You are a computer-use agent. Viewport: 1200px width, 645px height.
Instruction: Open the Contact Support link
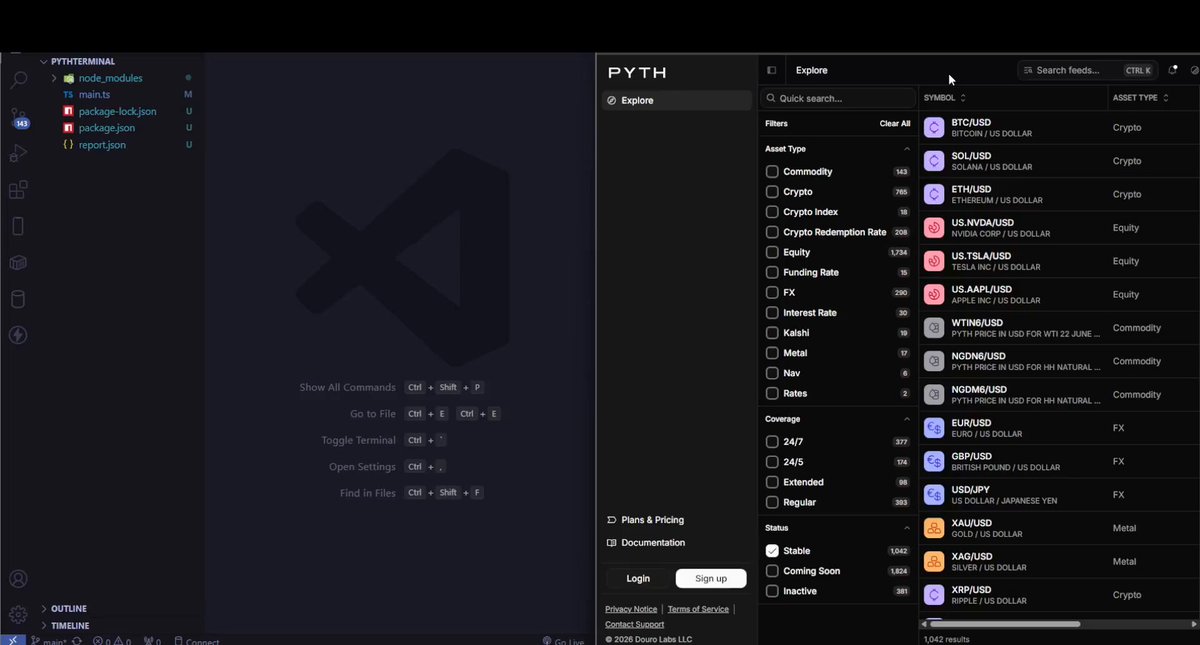point(634,624)
